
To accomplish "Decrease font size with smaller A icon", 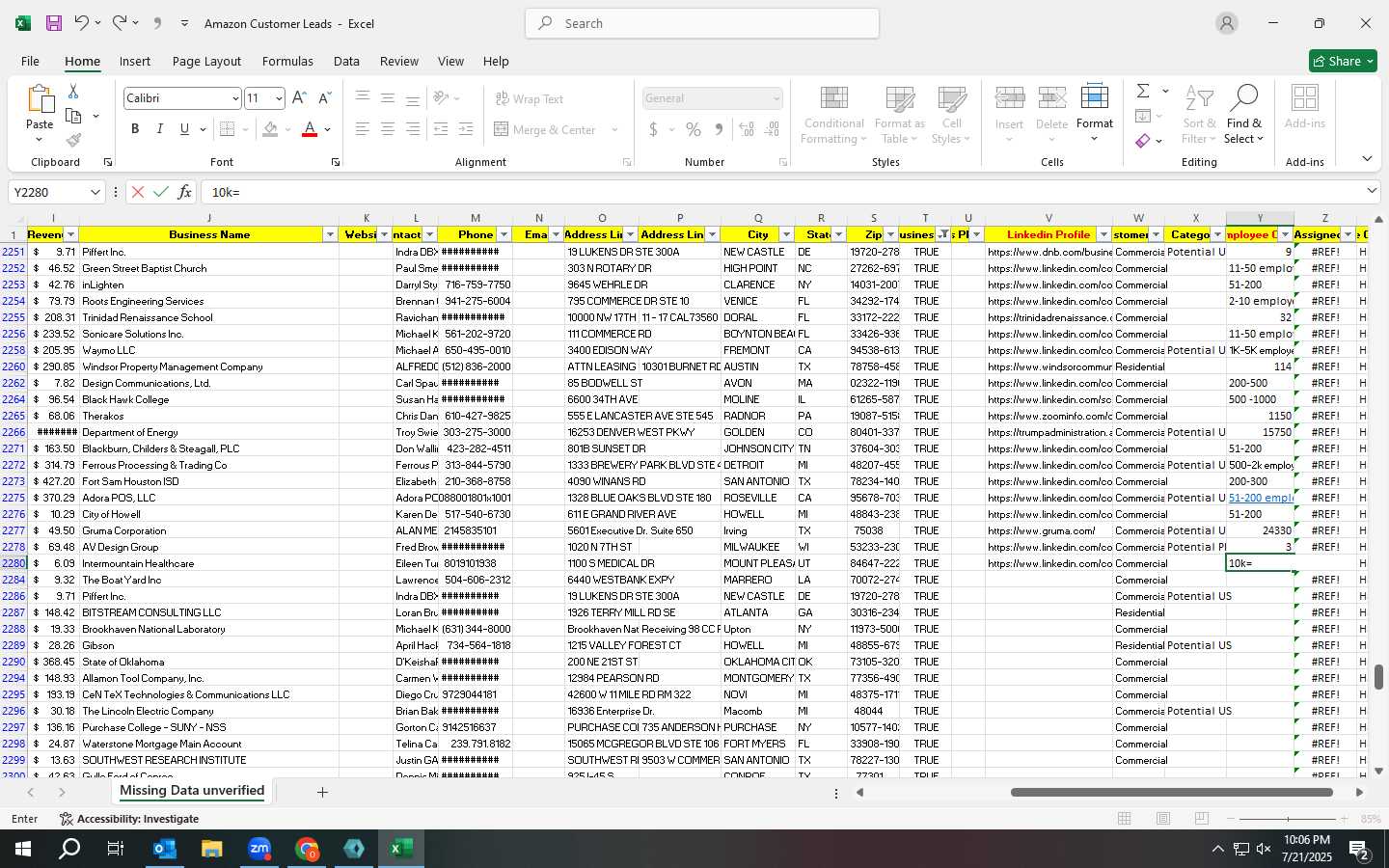I will (x=324, y=98).
